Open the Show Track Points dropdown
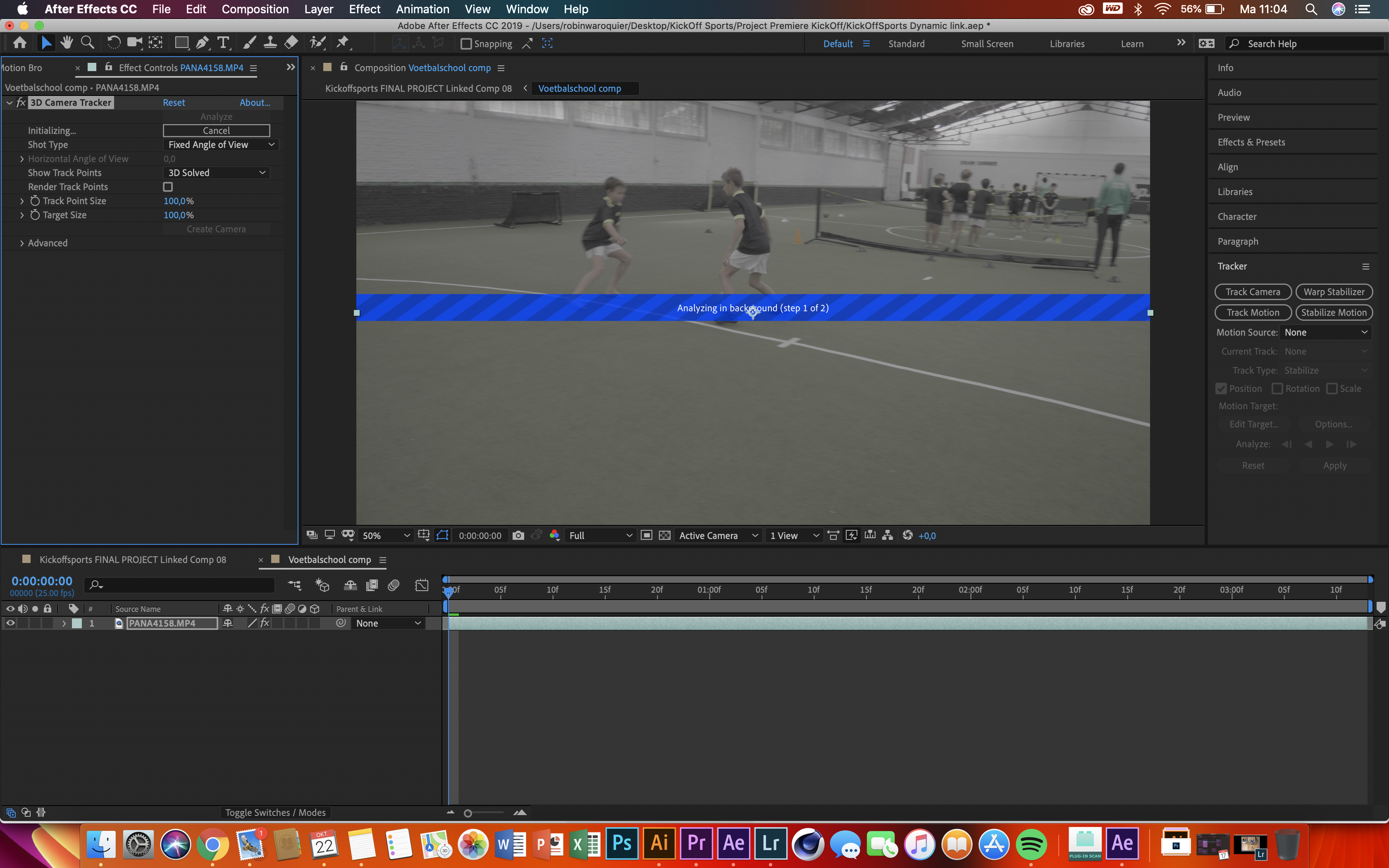The height and width of the screenshot is (868, 1389). (216, 173)
